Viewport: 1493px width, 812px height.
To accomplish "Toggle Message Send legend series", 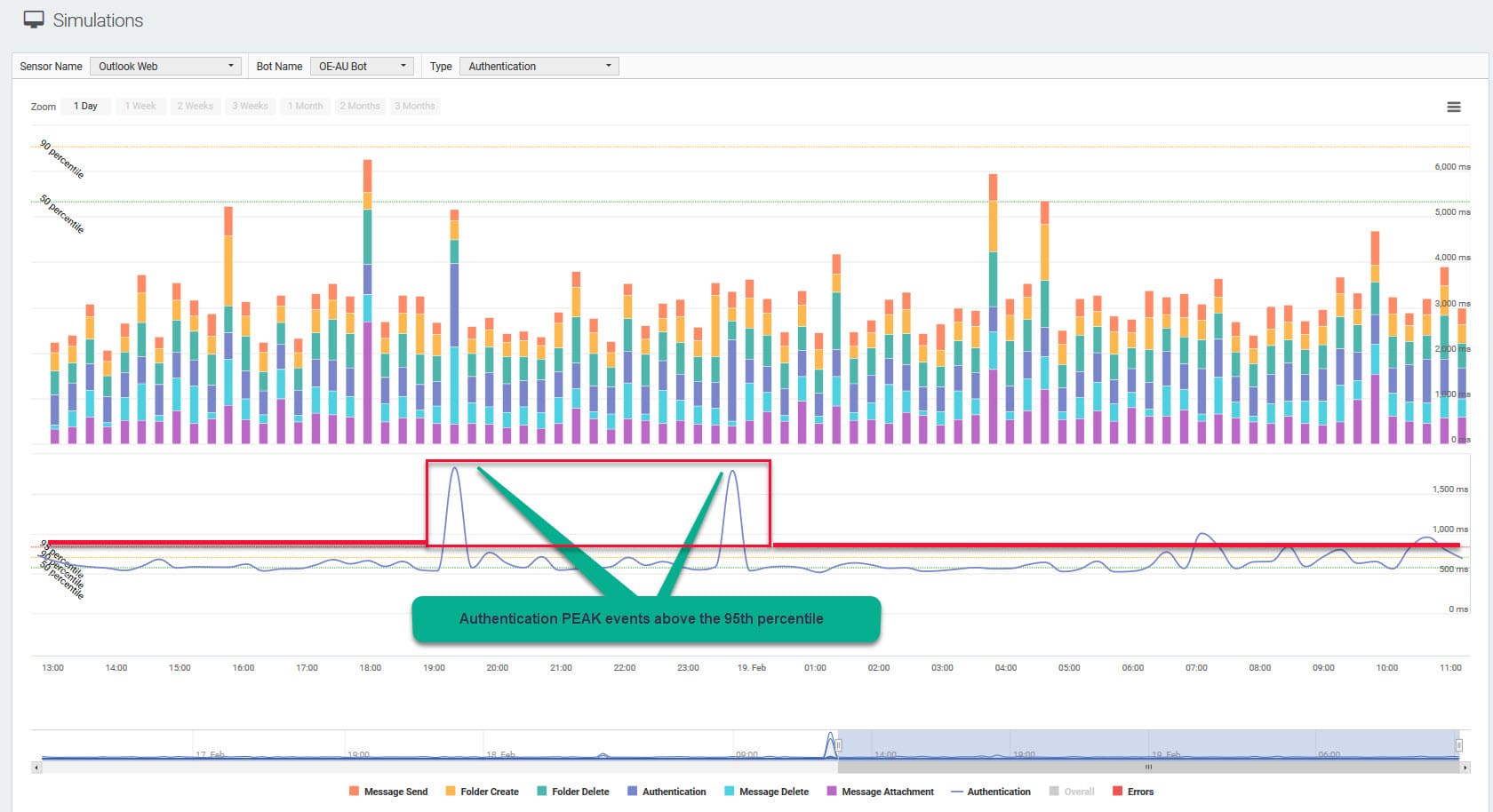I will tap(395, 792).
